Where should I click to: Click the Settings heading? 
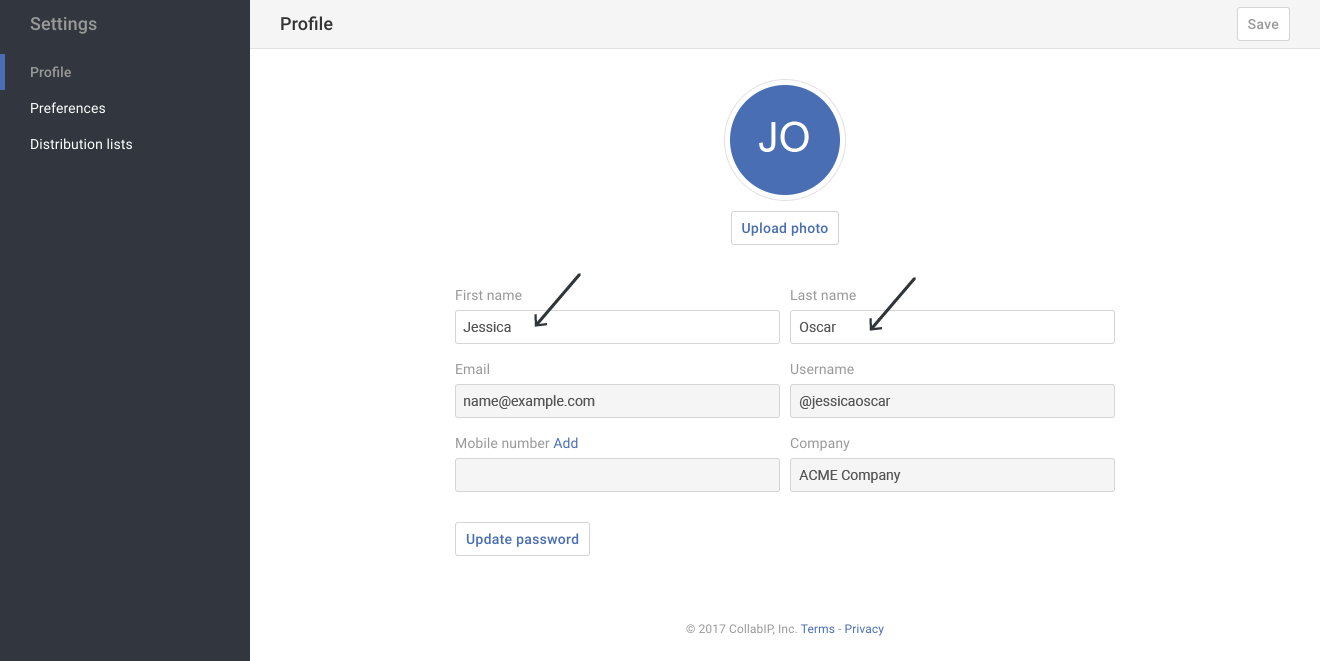click(x=63, y=23)
